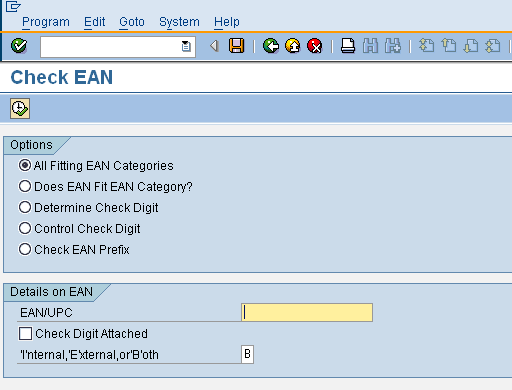The height and width of the screenshot is (390, 512).
Task: Jump to last page icon
Action: point(493,46)
